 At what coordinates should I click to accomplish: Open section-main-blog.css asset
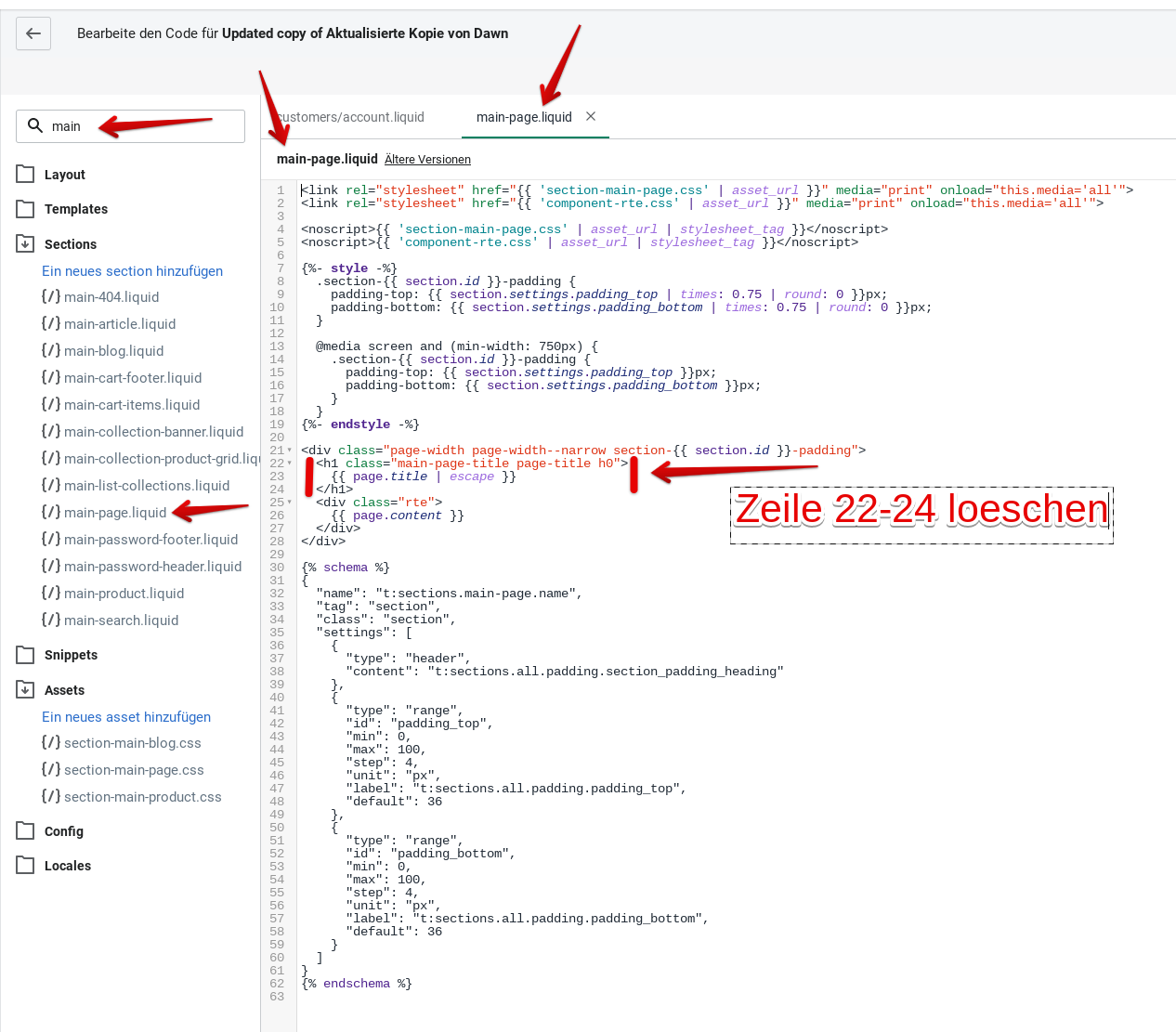coord(122,743)
